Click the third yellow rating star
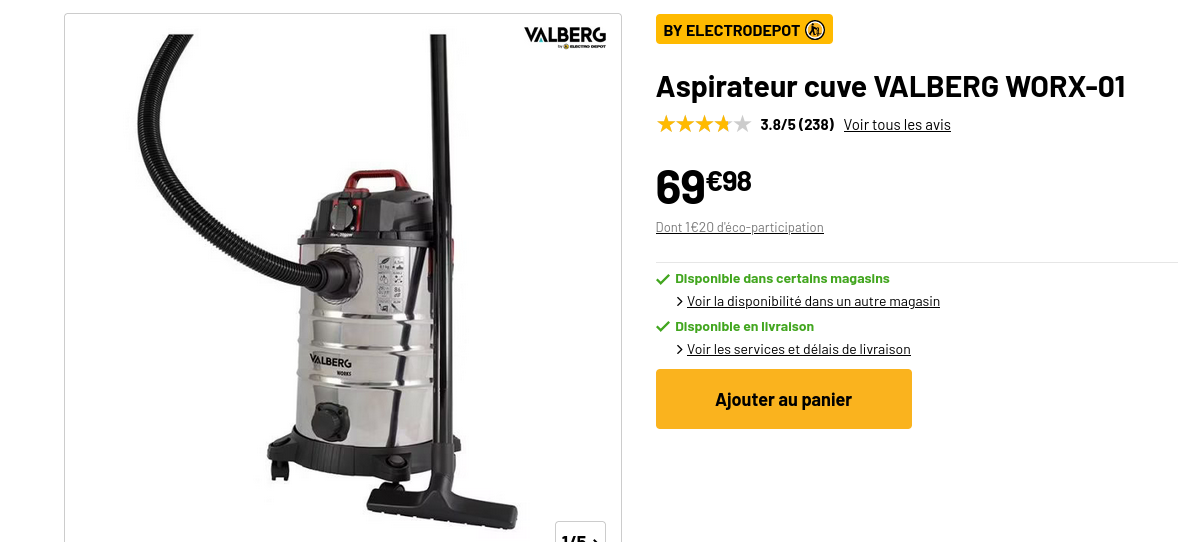 (703, 125)
